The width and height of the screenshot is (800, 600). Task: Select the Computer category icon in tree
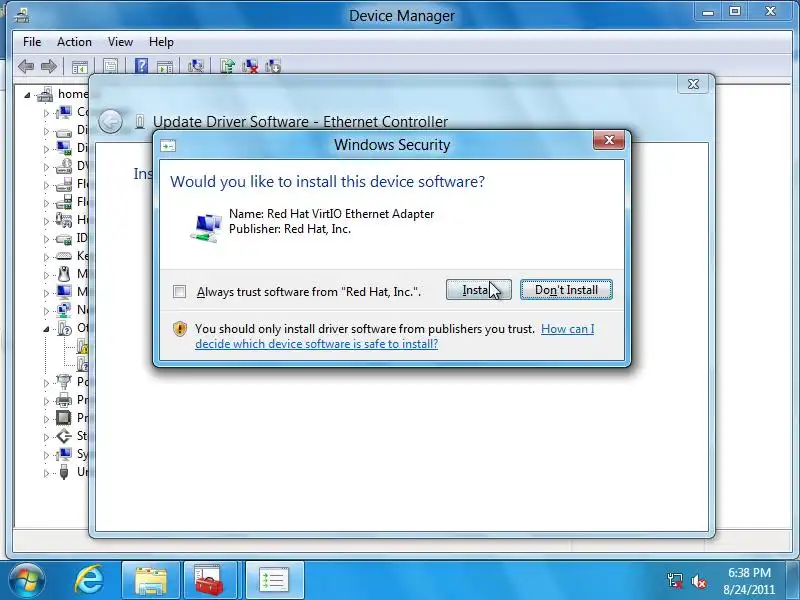(64, 112)
